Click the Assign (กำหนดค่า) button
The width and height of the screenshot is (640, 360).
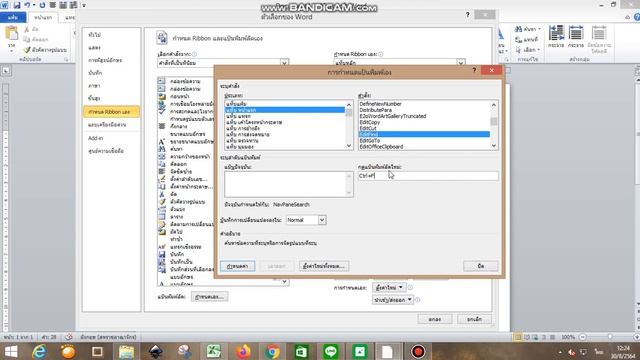238,266
